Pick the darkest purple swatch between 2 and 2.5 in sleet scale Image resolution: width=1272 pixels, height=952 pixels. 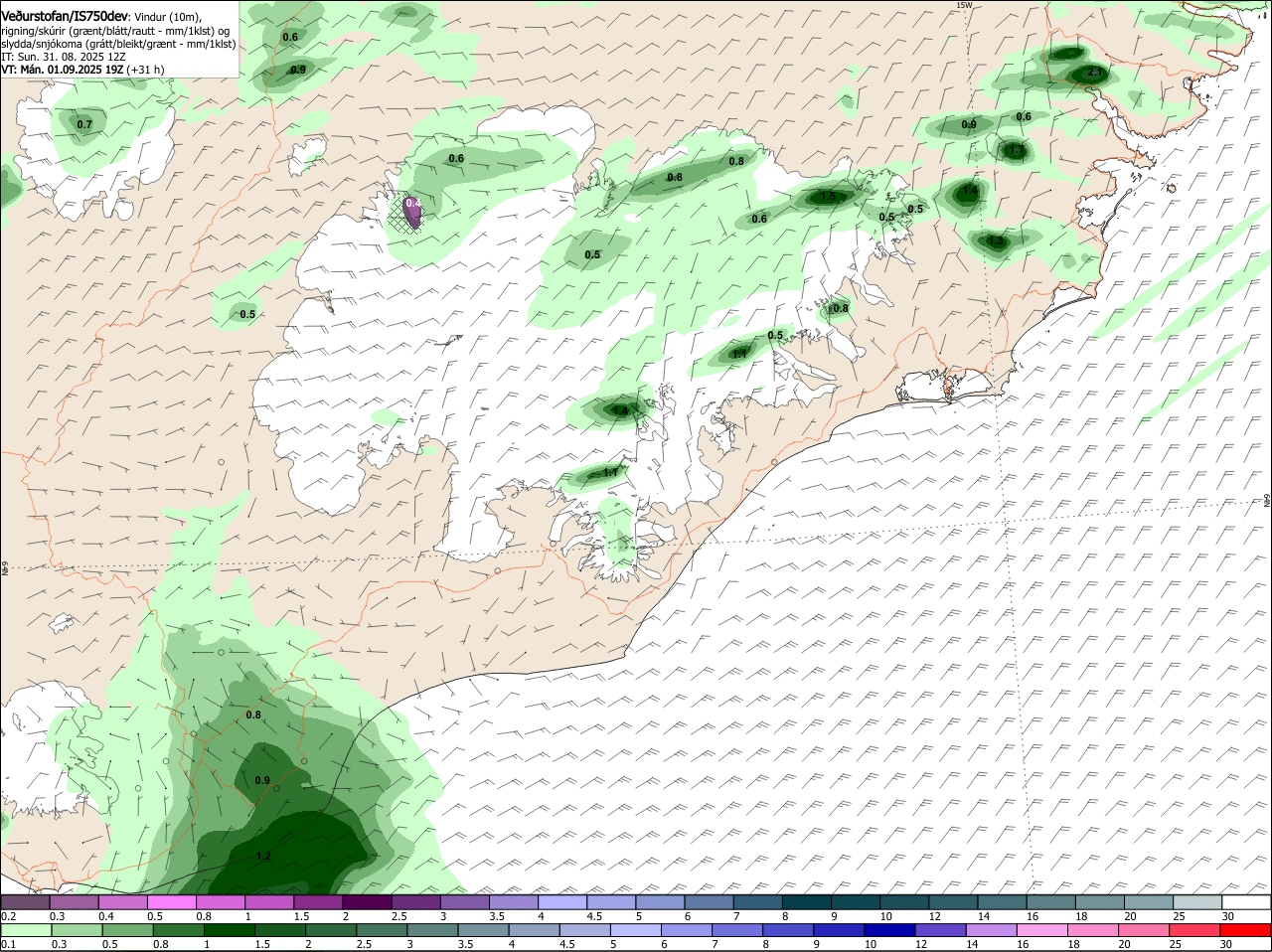(x=368, y=902)
